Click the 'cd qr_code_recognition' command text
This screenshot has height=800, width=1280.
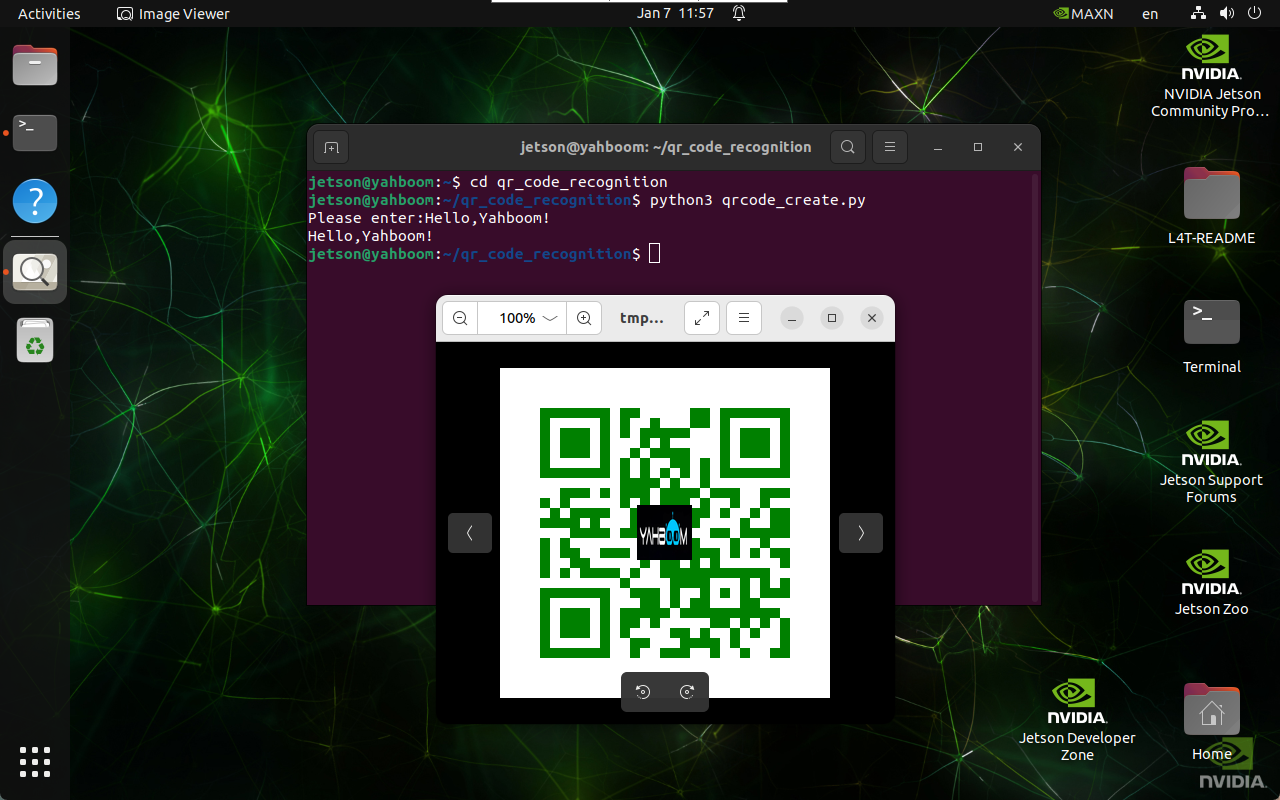(x=568, y=182)
